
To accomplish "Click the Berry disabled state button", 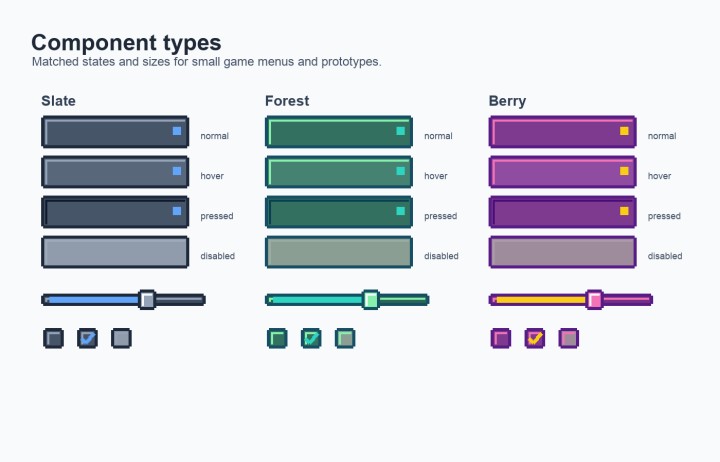I will [x=562, y=252].
